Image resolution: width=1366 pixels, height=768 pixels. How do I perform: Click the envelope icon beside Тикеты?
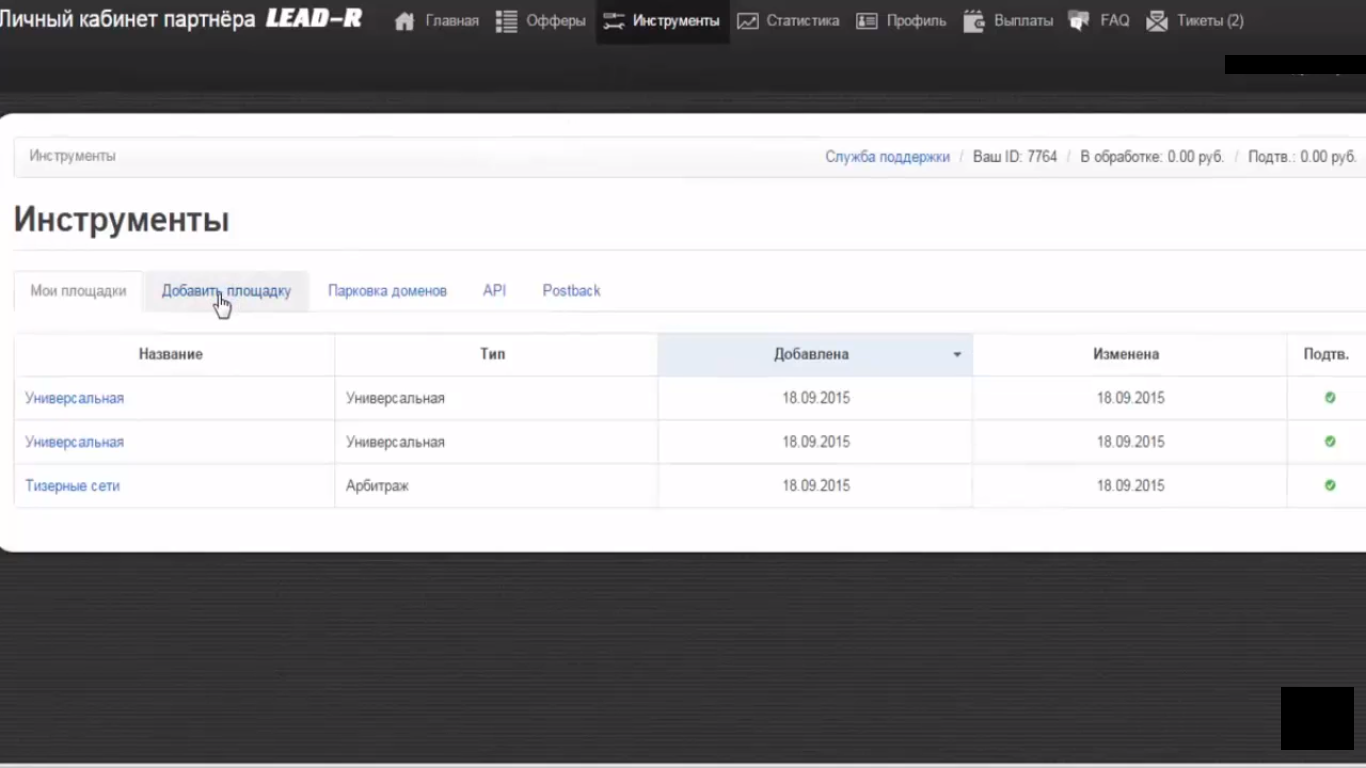pos(1157,21)
